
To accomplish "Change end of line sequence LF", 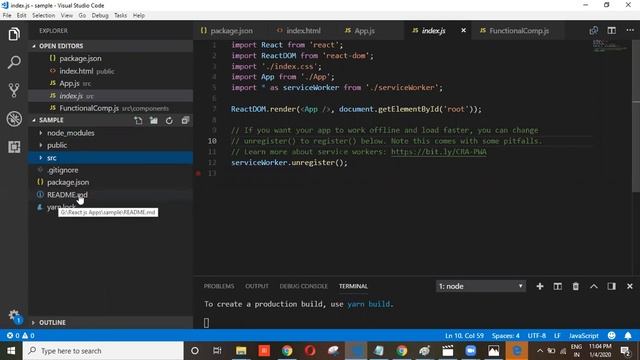I will point(557,336).
